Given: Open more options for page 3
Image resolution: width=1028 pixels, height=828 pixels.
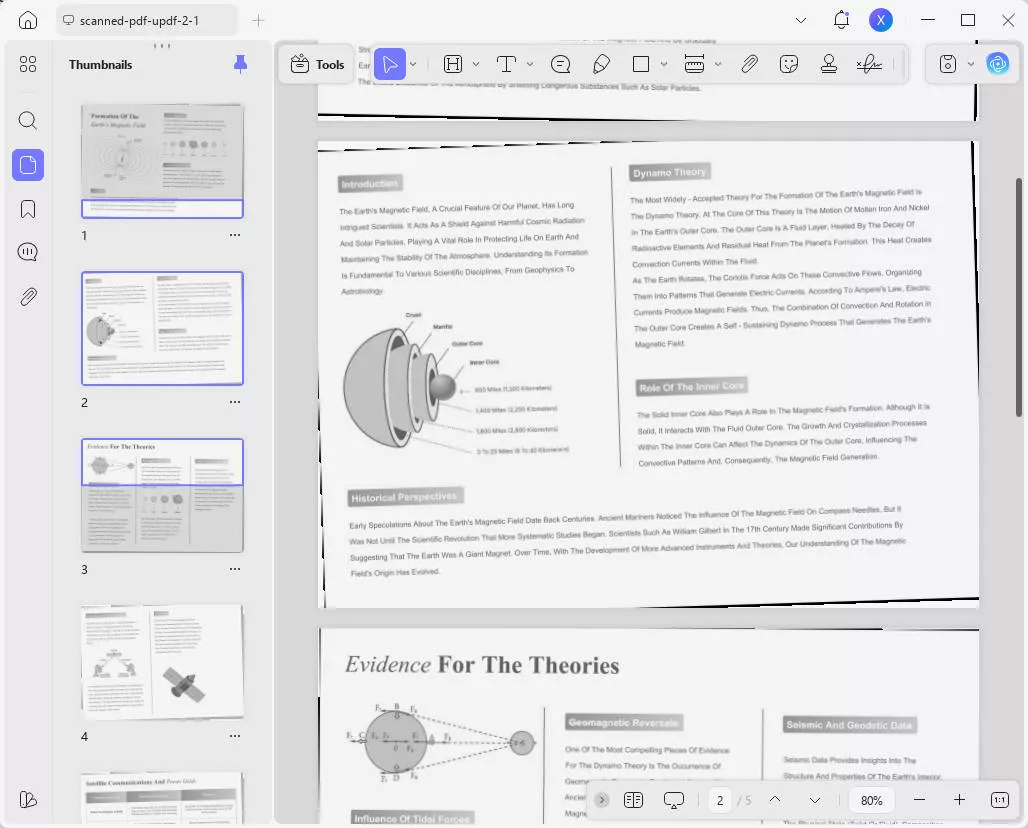Looking at the screenshot, I should pos(235,569).
